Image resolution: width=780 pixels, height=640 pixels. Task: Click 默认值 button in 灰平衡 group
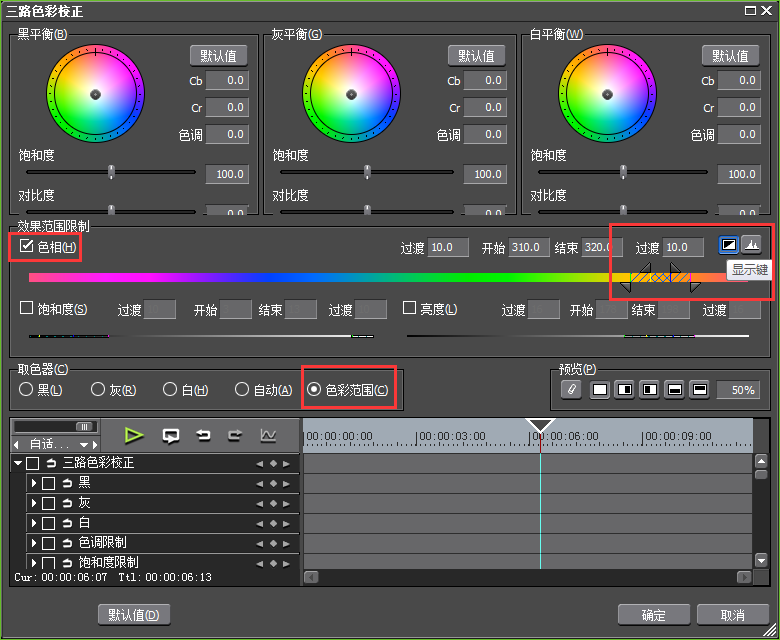coord(476,56)
